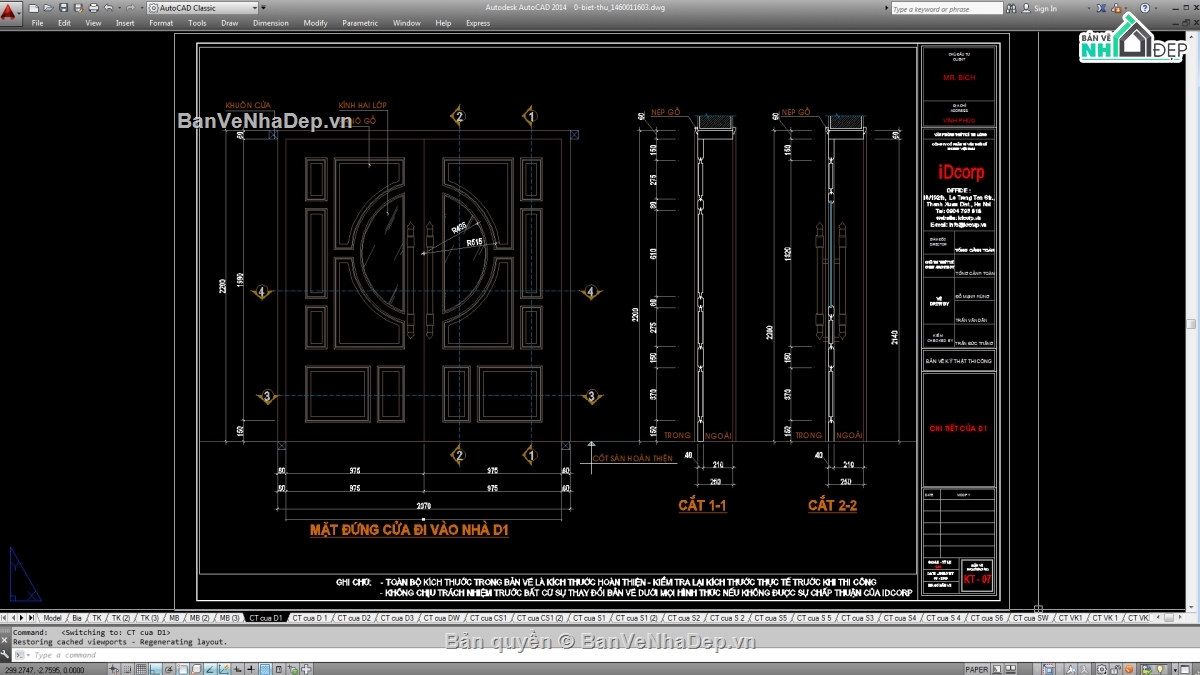Switch to the Model tab
Image resolution: width=1200 pixels, height=675 pixels.
(x=52, y=618)
